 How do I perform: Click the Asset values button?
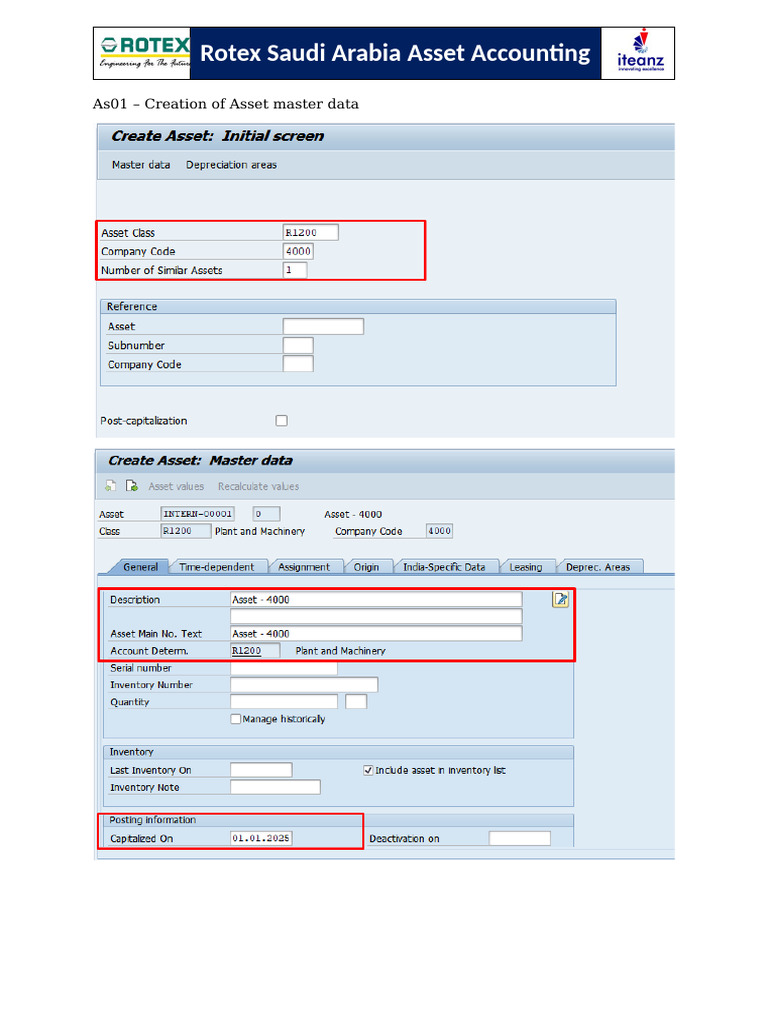point(176,487)
